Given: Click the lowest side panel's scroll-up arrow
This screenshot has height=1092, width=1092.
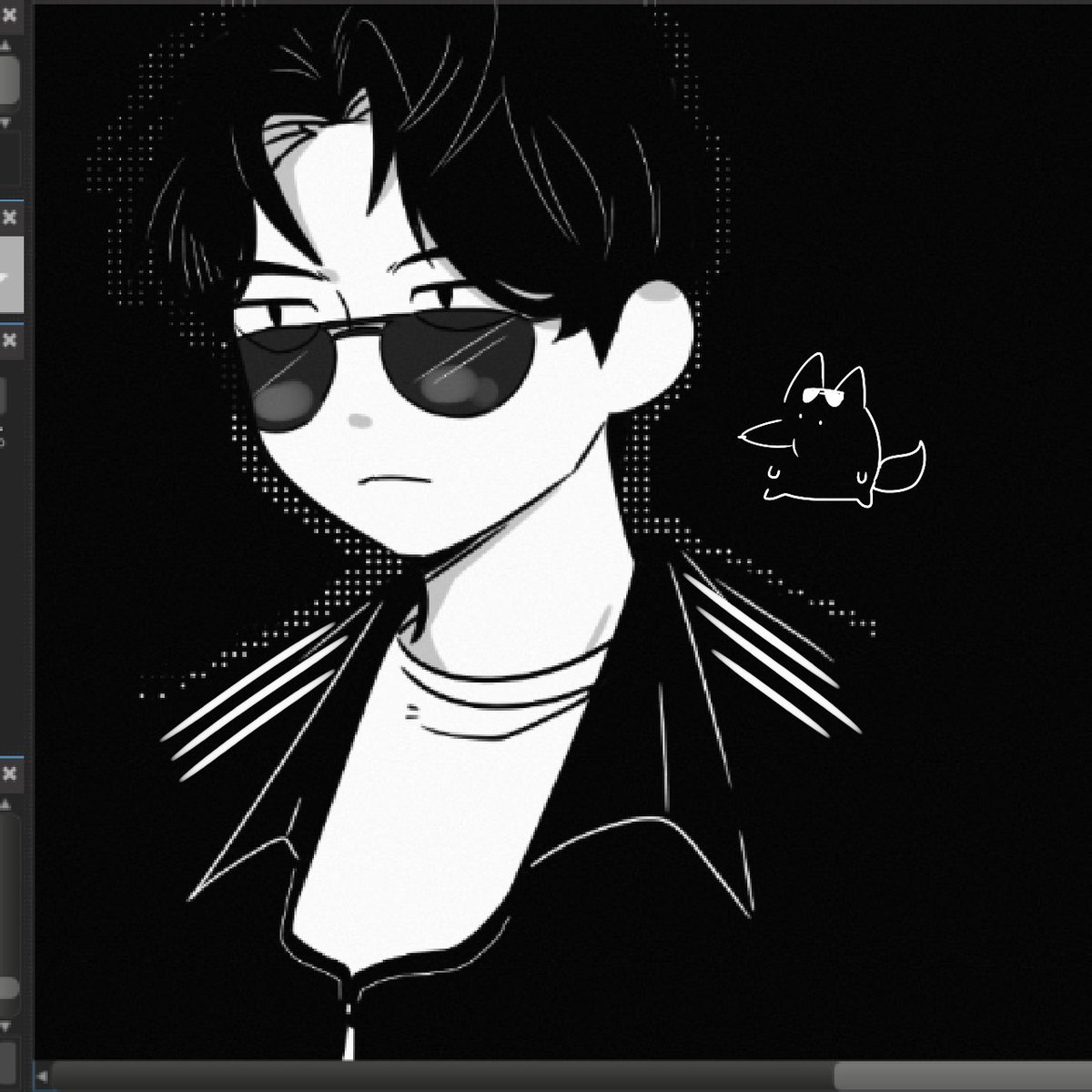Looking at the screenshot, I should point(5,805).
